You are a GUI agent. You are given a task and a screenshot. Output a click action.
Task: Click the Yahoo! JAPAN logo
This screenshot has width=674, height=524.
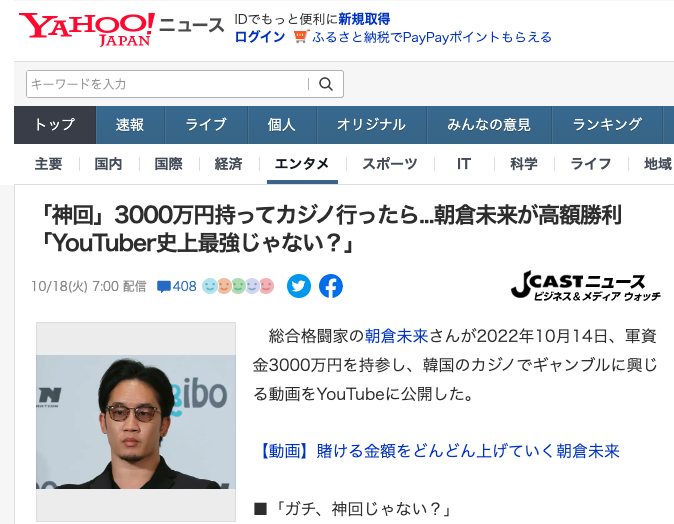87,29
